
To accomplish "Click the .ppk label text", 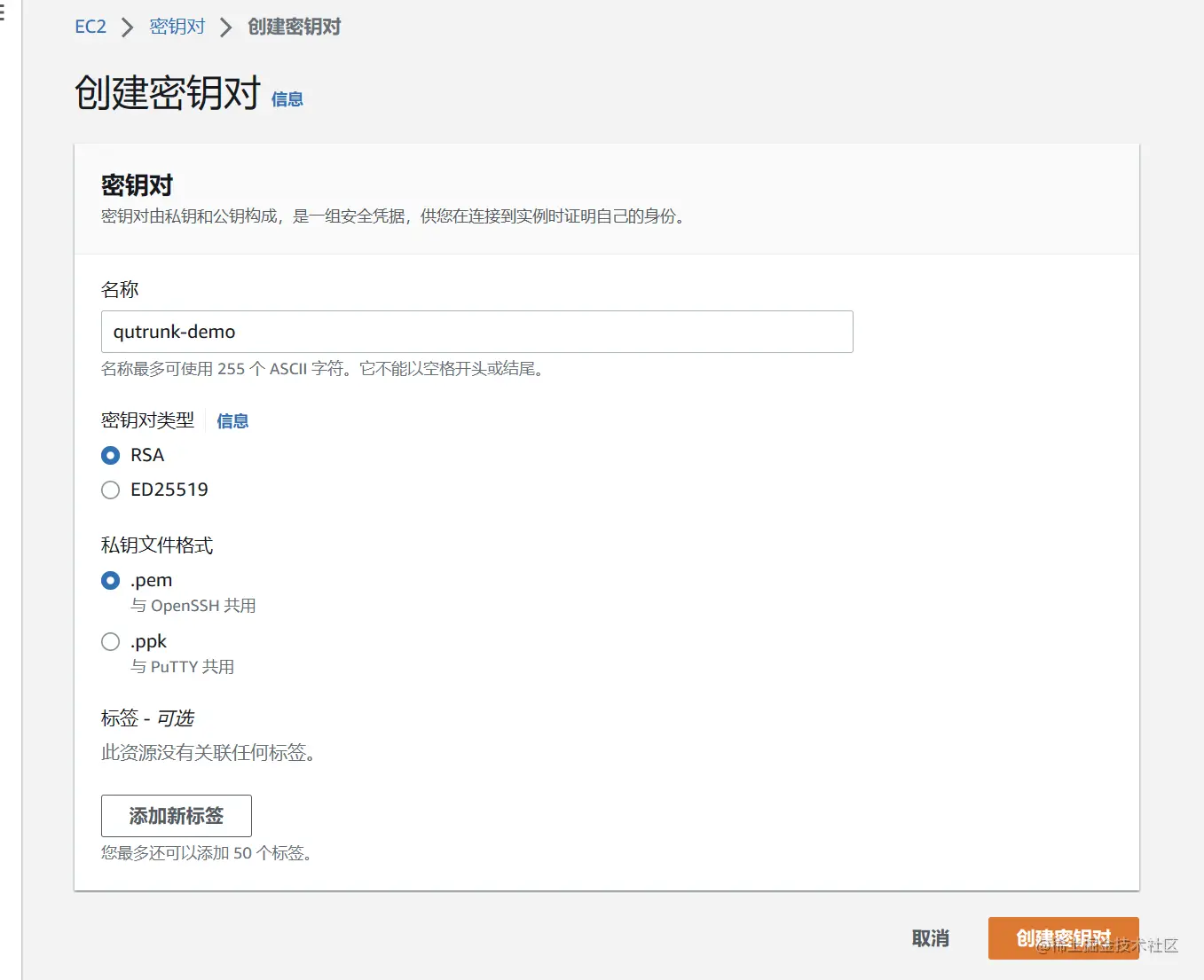I will click(148, 640).
